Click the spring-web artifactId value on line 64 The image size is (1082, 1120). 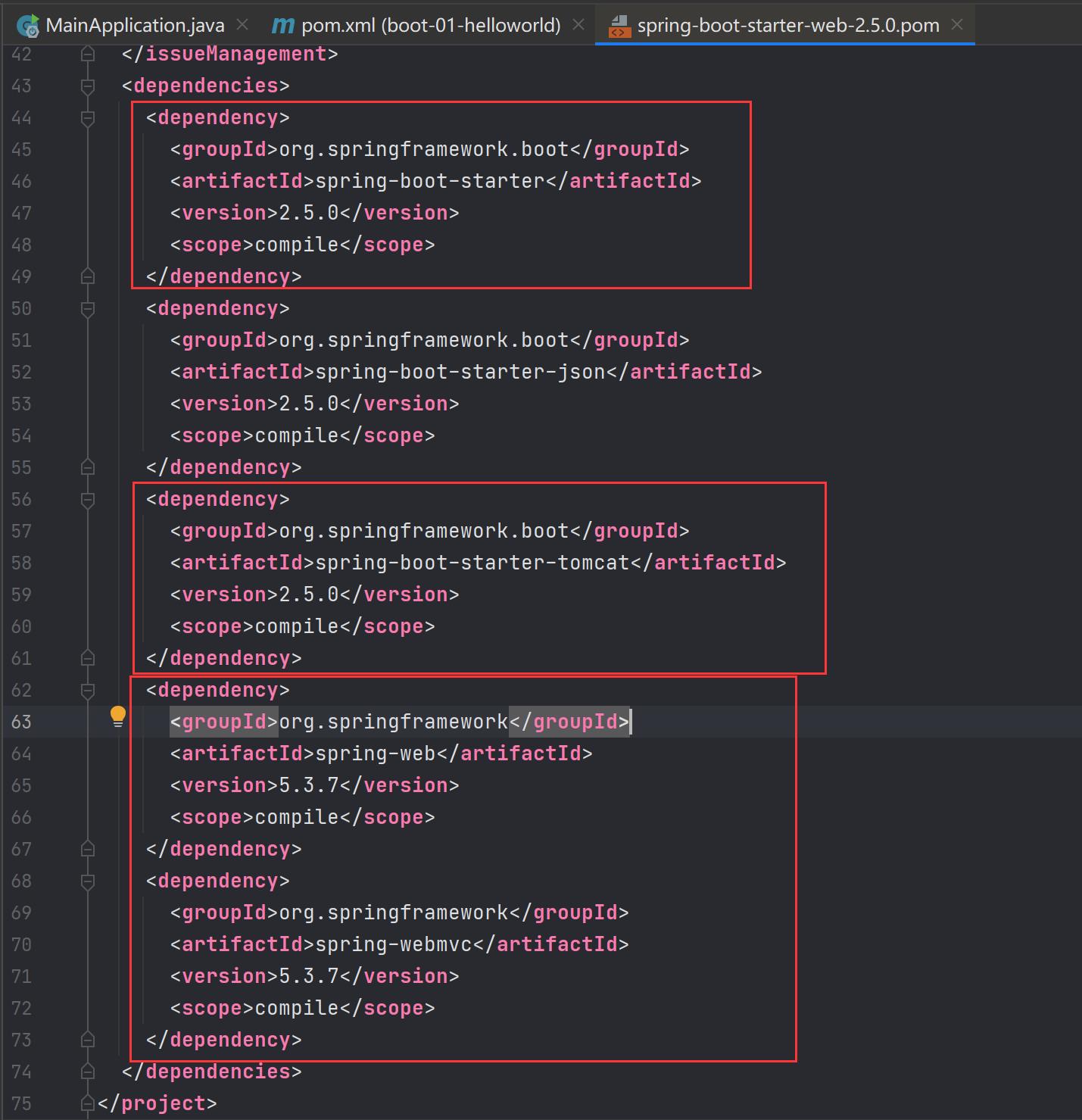click(376, 753)
